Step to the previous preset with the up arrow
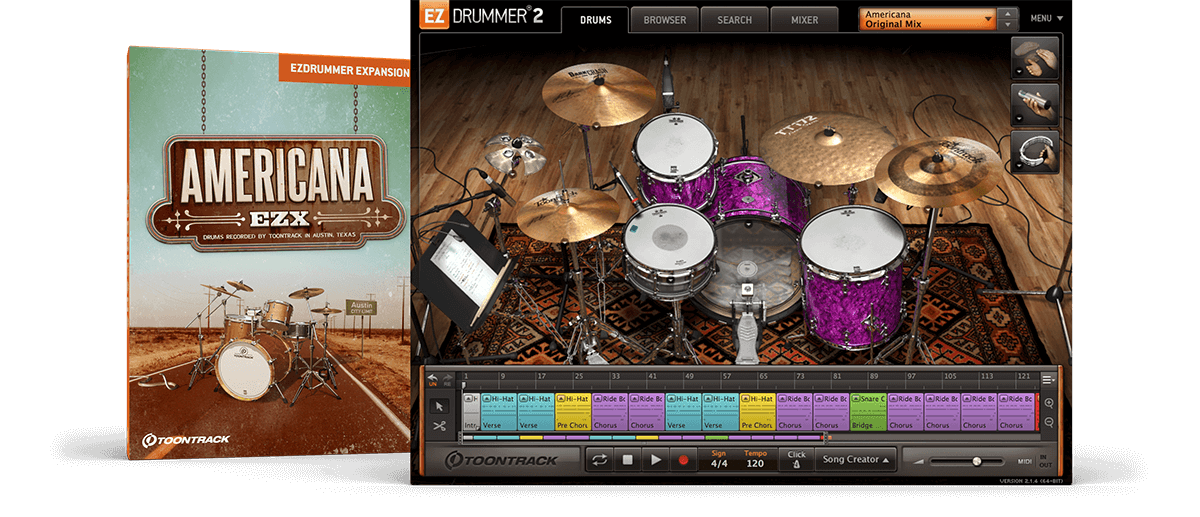Viewport: 1200px width, 517px height. 1008,14
